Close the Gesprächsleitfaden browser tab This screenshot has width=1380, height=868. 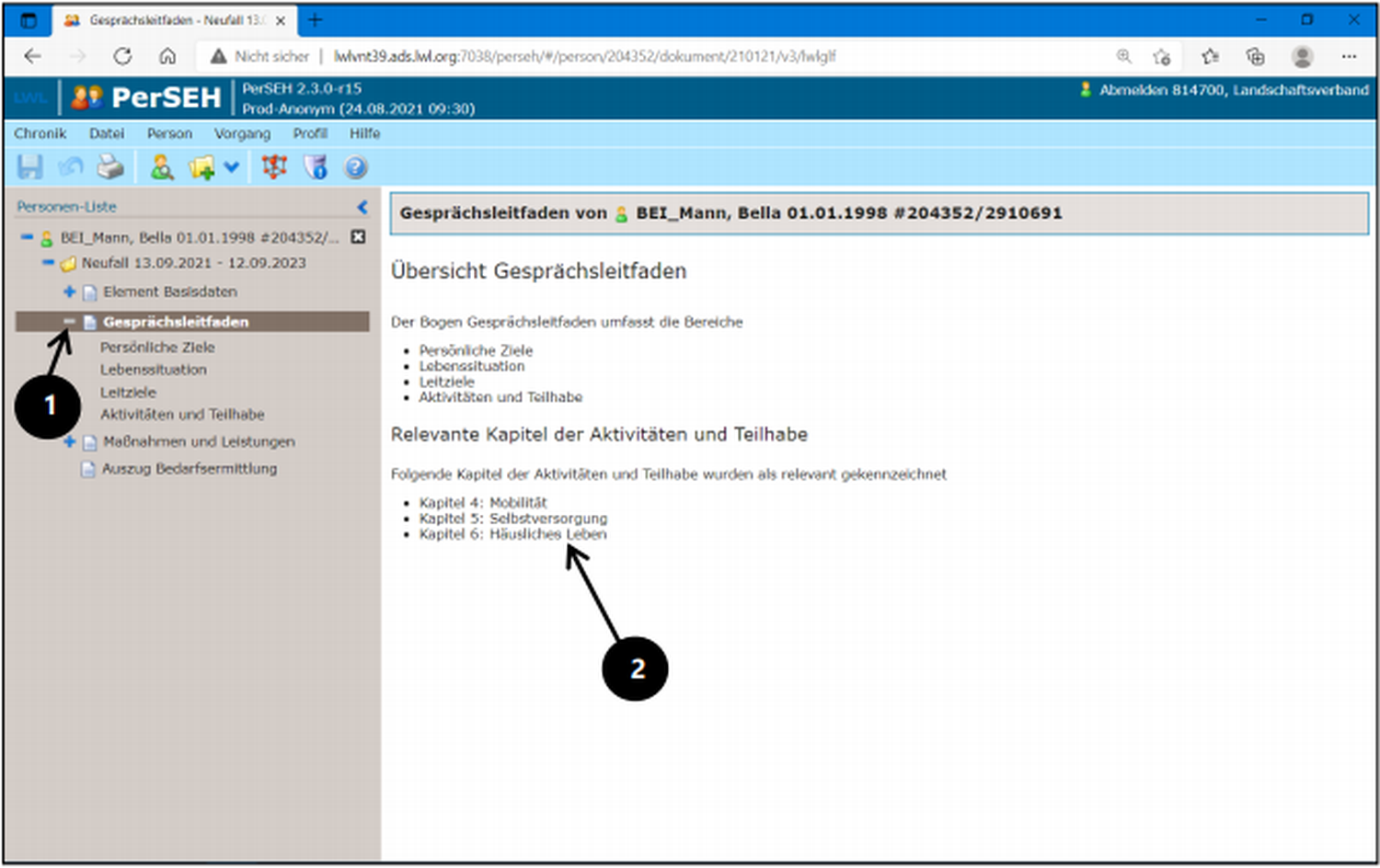click(x=281, y=20)
